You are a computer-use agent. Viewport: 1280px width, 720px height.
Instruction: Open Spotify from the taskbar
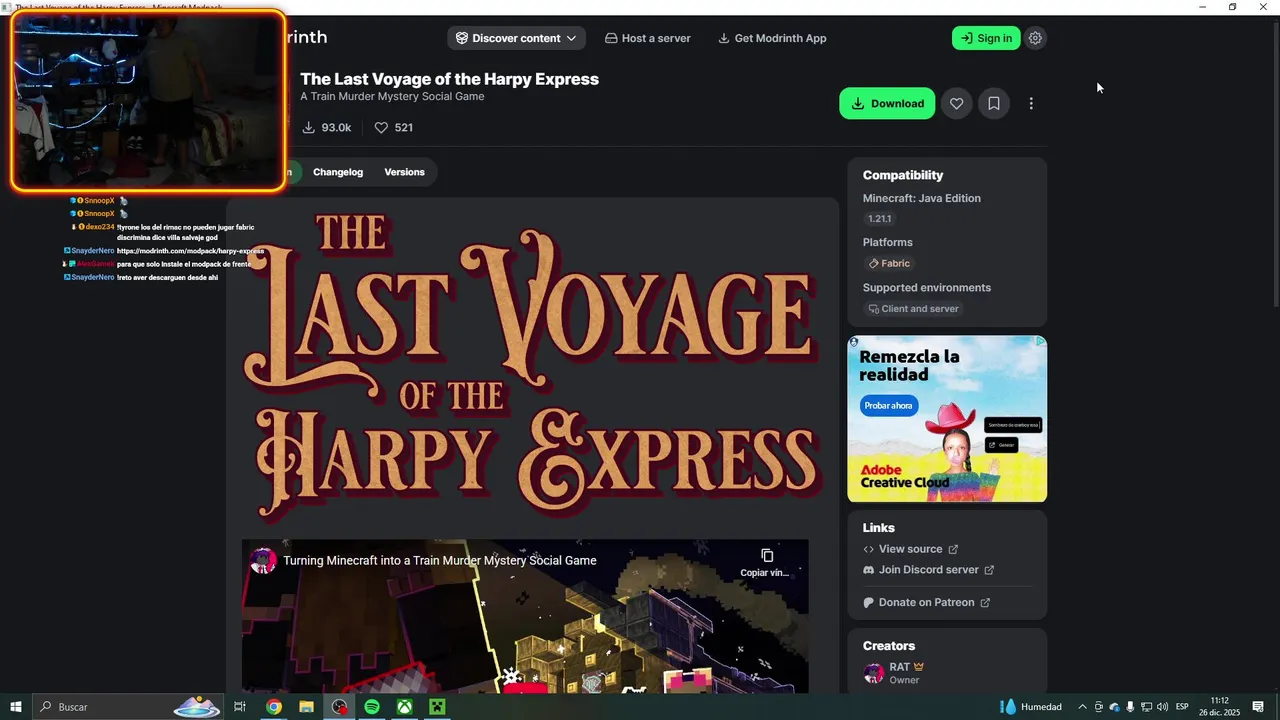point(372,707)
